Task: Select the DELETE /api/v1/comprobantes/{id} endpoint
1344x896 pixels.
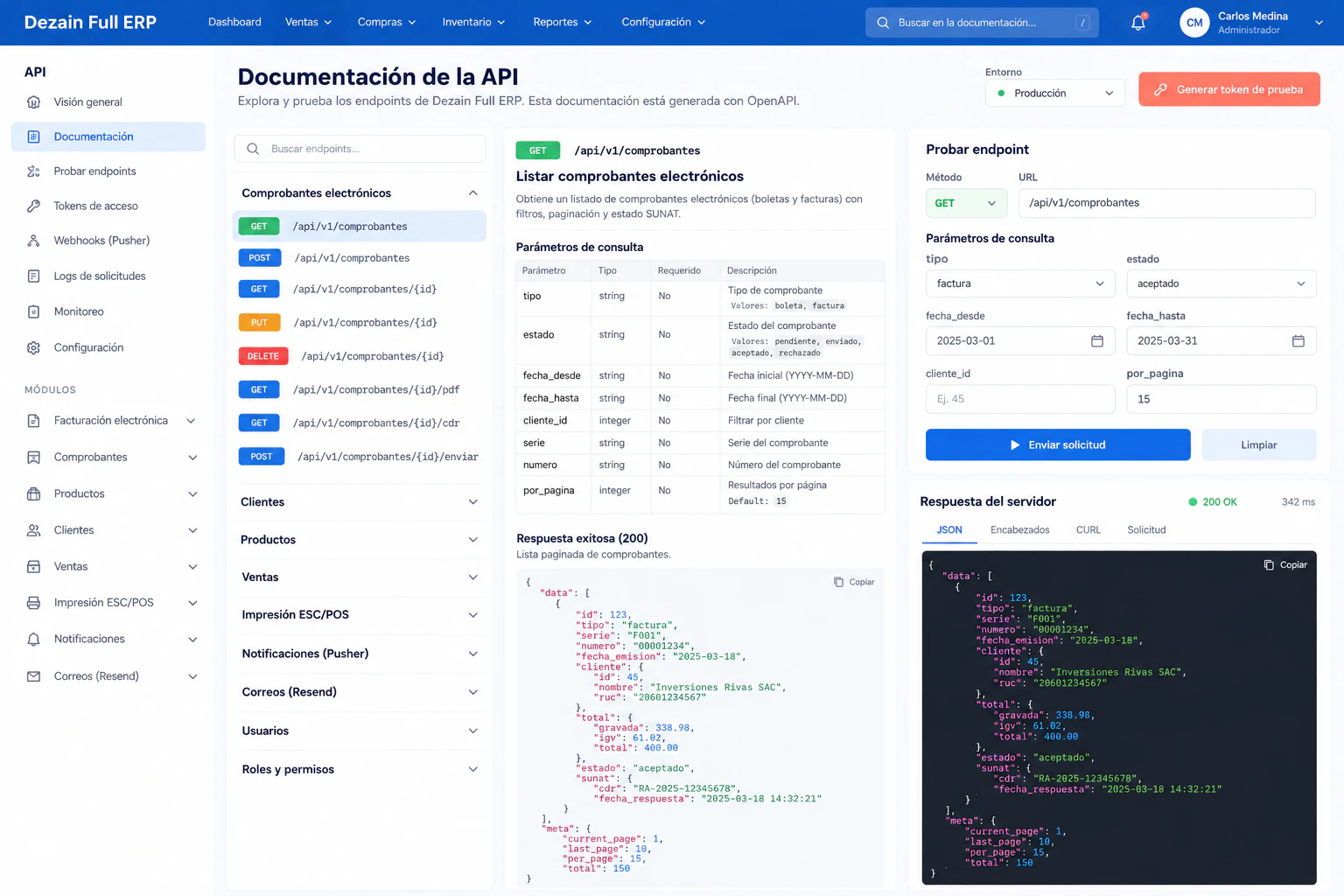Action: coord(360,356)
